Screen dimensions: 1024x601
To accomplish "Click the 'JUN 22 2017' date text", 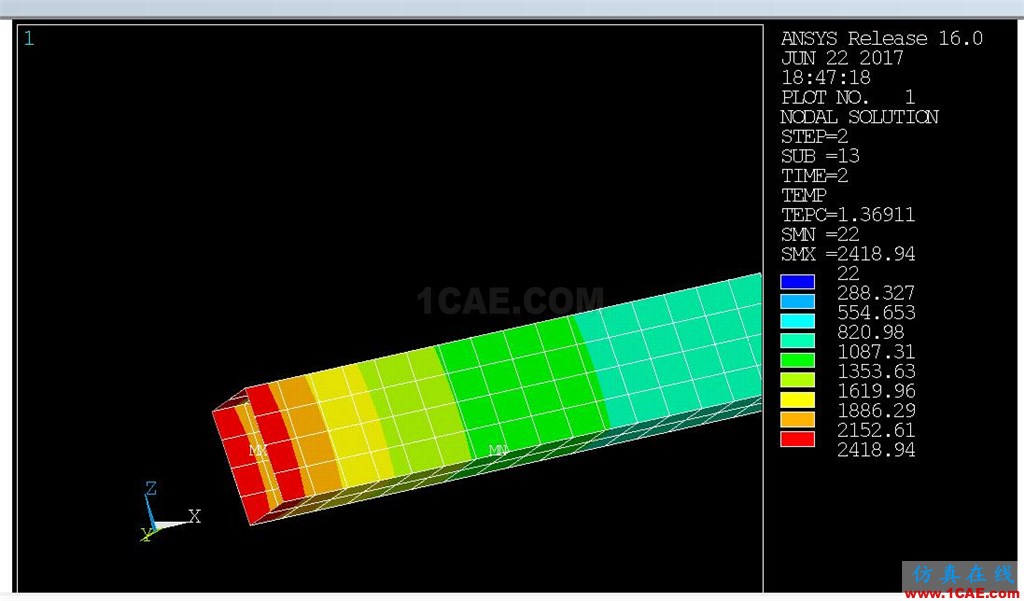I will click(842, 58).
